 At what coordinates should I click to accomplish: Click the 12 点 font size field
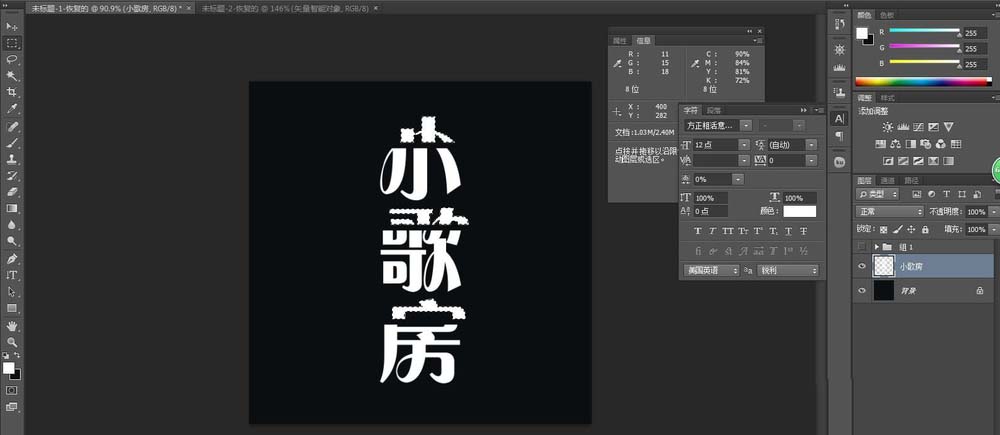pyautogui.click(x=717, y=145)
